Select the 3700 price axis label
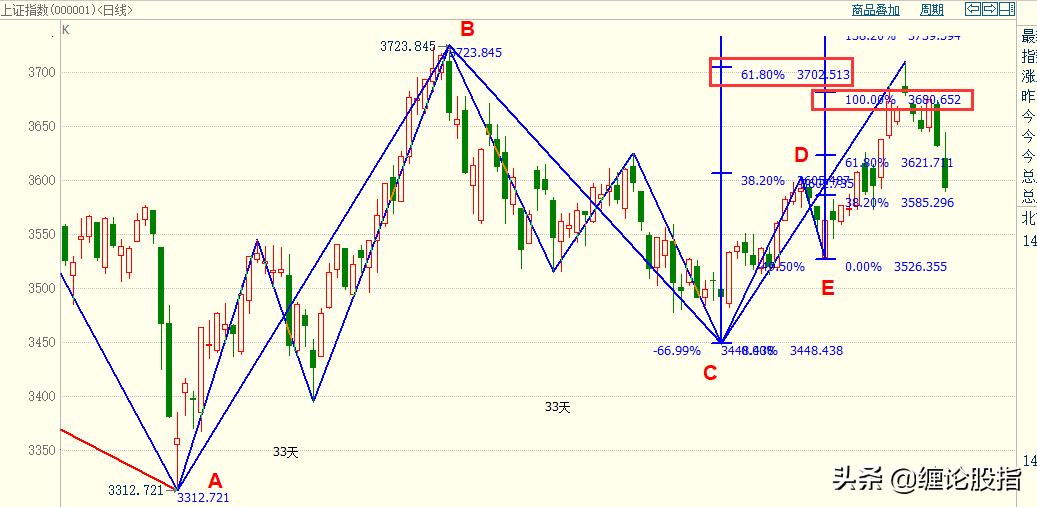This screenshot has width=1037, height=507. coord(43,72)
